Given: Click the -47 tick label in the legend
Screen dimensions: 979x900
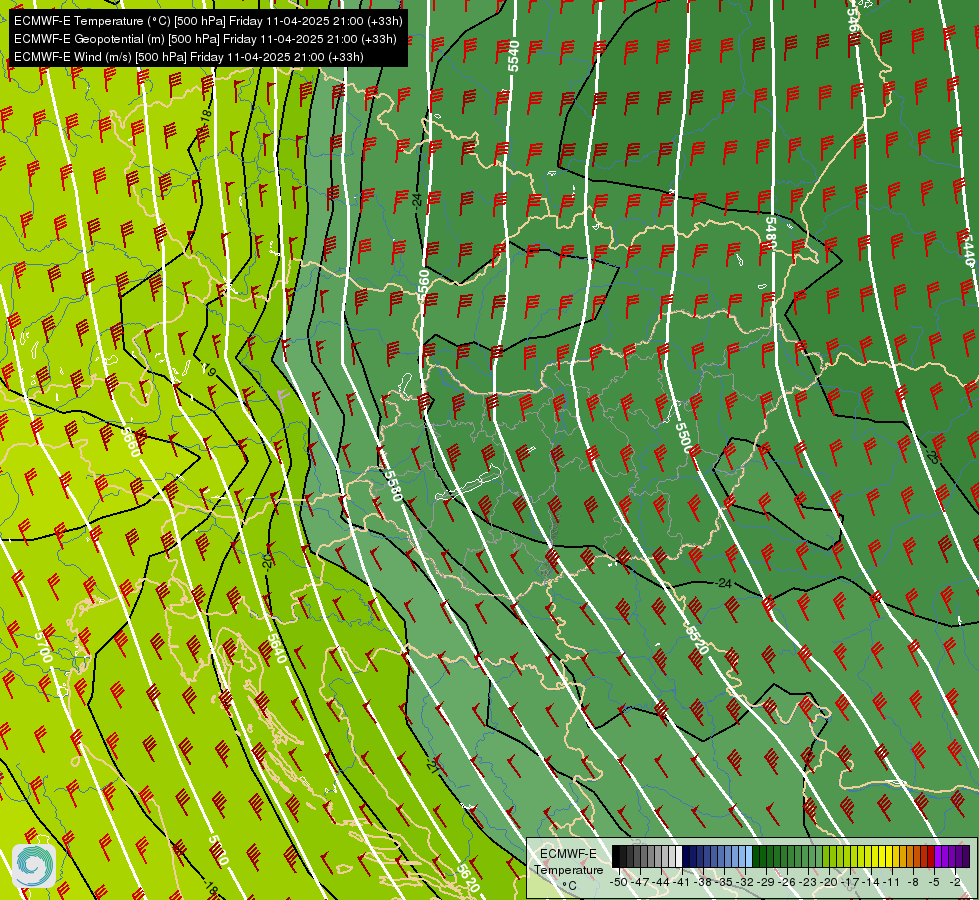Looking at the screenshot, I should click(x=640, y=882).
